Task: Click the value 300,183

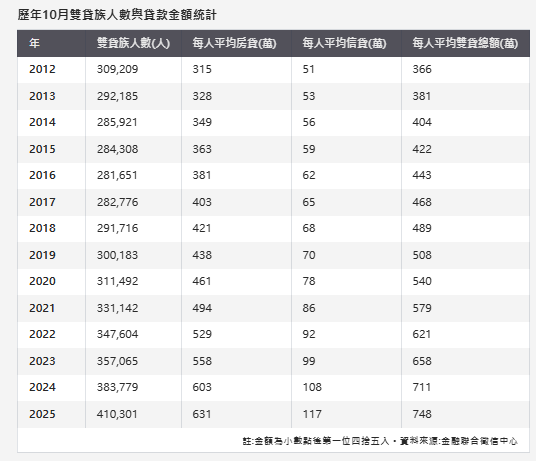Action: (117, 255)
